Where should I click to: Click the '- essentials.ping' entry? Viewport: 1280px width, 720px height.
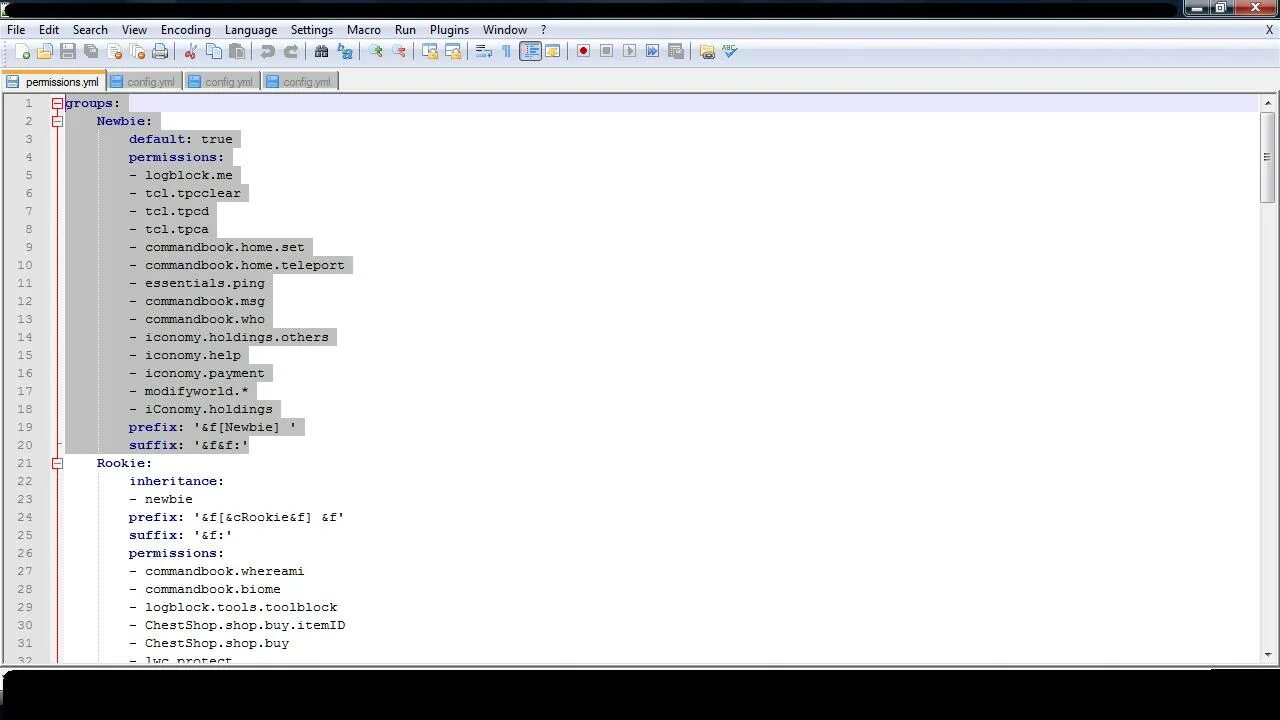197,283
